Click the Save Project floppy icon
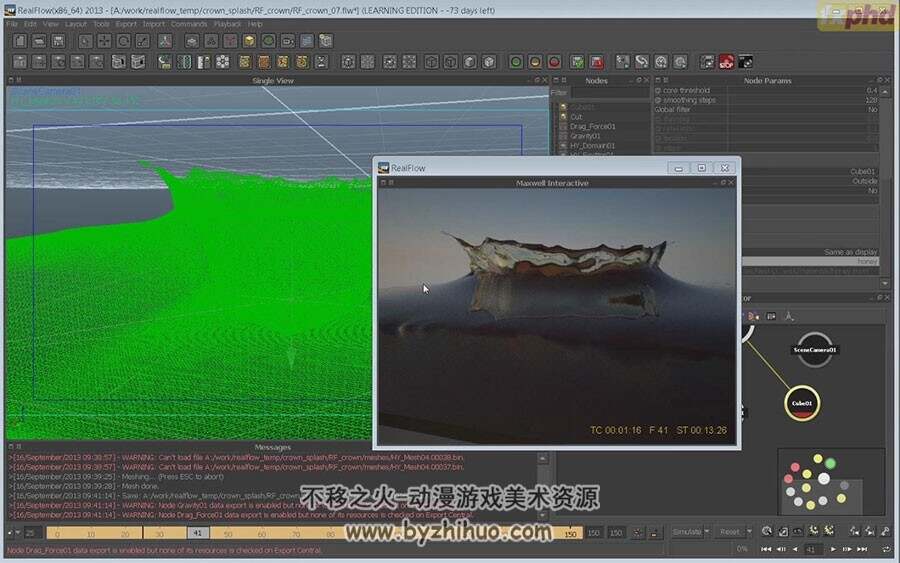 pos(58,41)
